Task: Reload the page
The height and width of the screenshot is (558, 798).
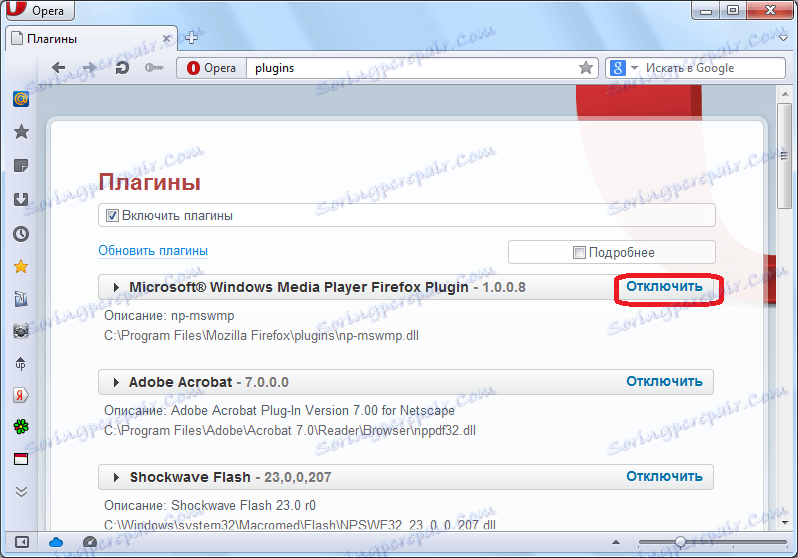Action: coord(122,68)
